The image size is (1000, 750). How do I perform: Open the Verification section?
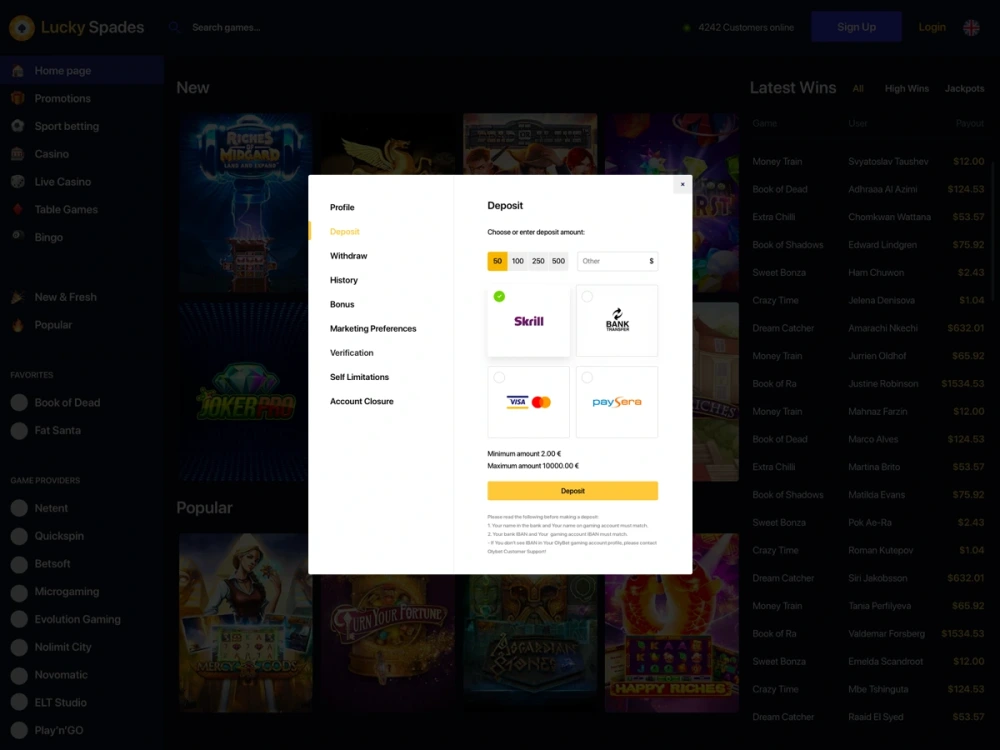(x=351, y=353)
